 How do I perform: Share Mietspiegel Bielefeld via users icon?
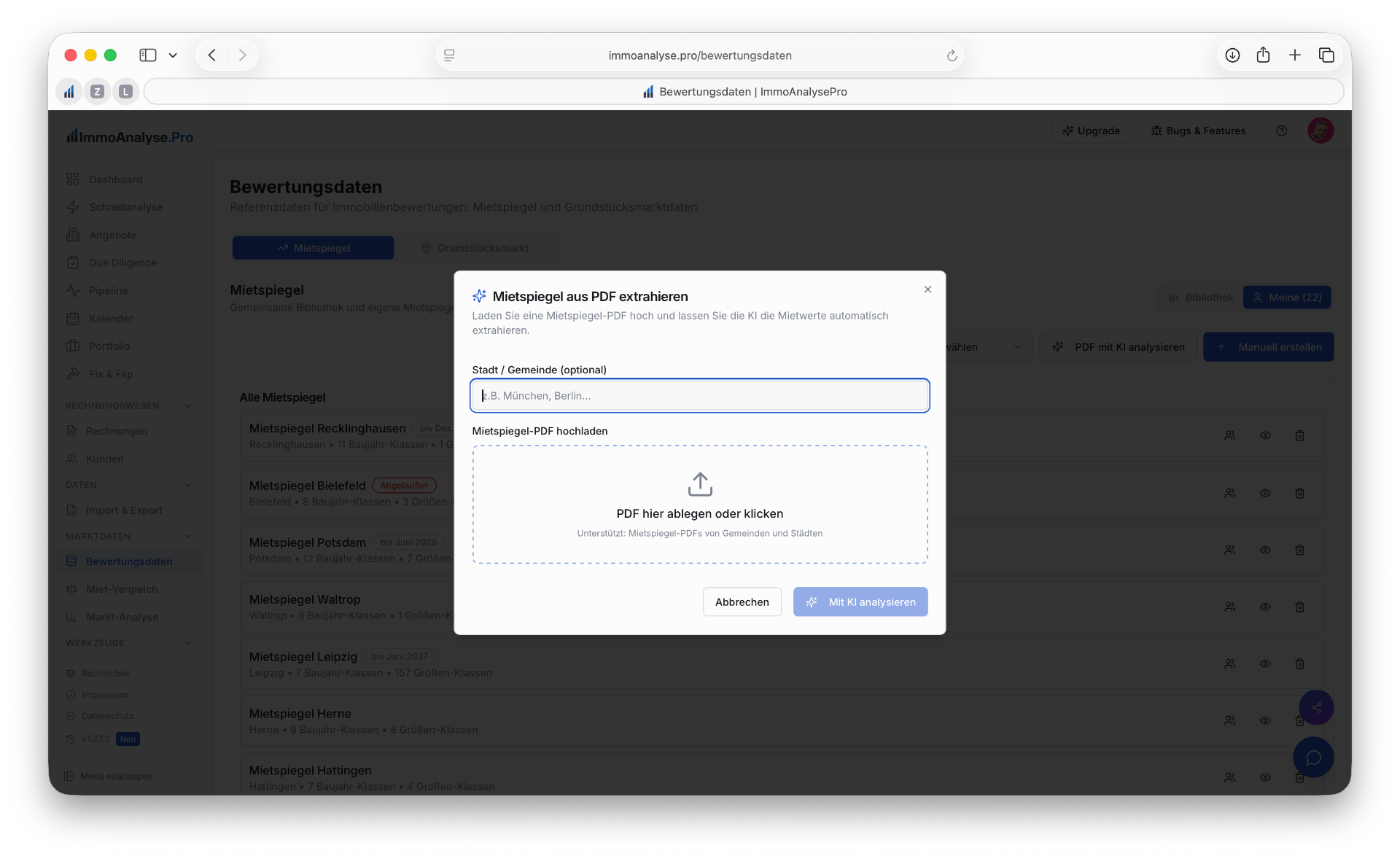(x=1230, y=493)
